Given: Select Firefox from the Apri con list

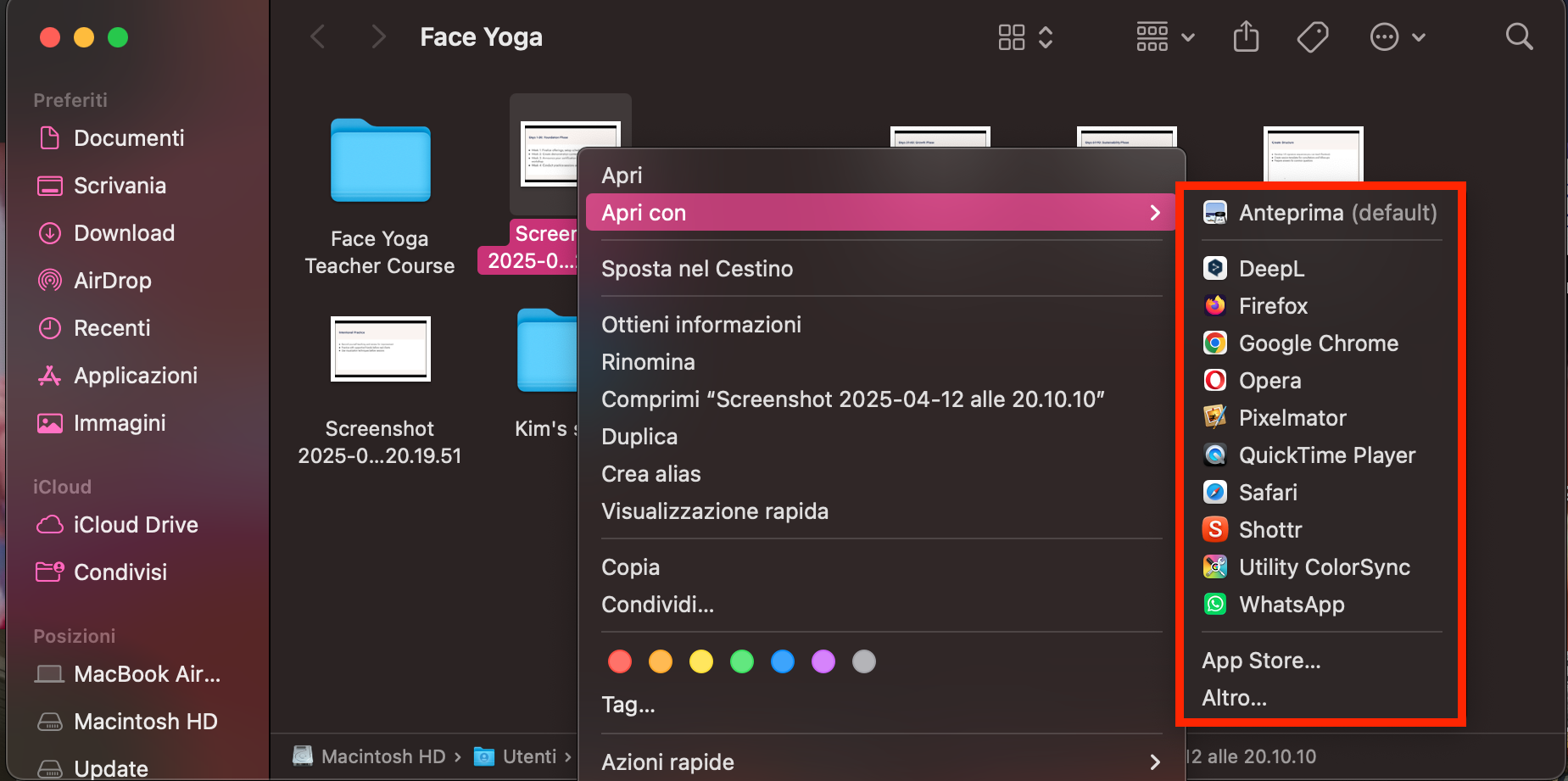Looking at the screenshot, I should point(1273,305).
